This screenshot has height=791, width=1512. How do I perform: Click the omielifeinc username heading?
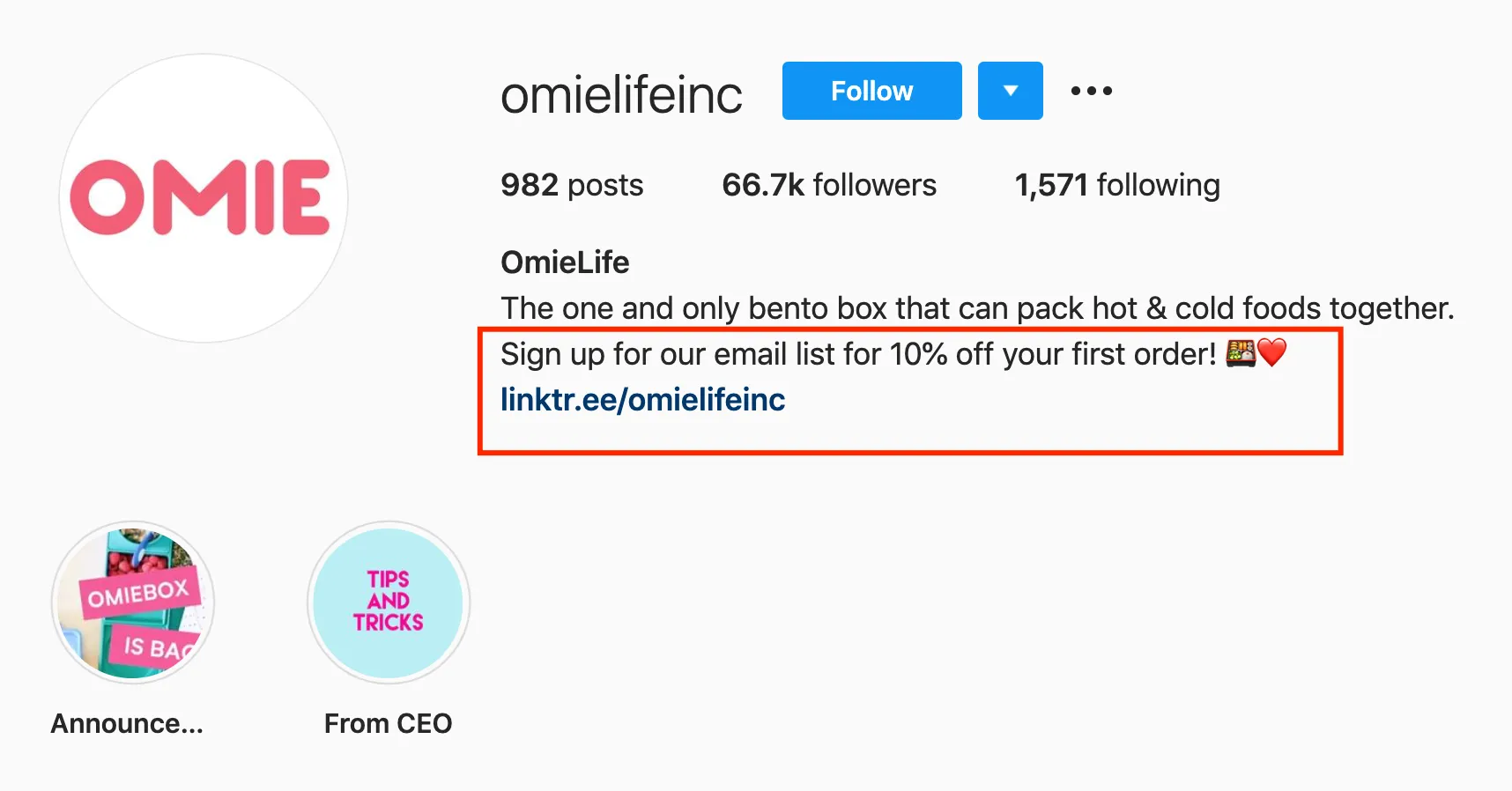pos(621,94)
